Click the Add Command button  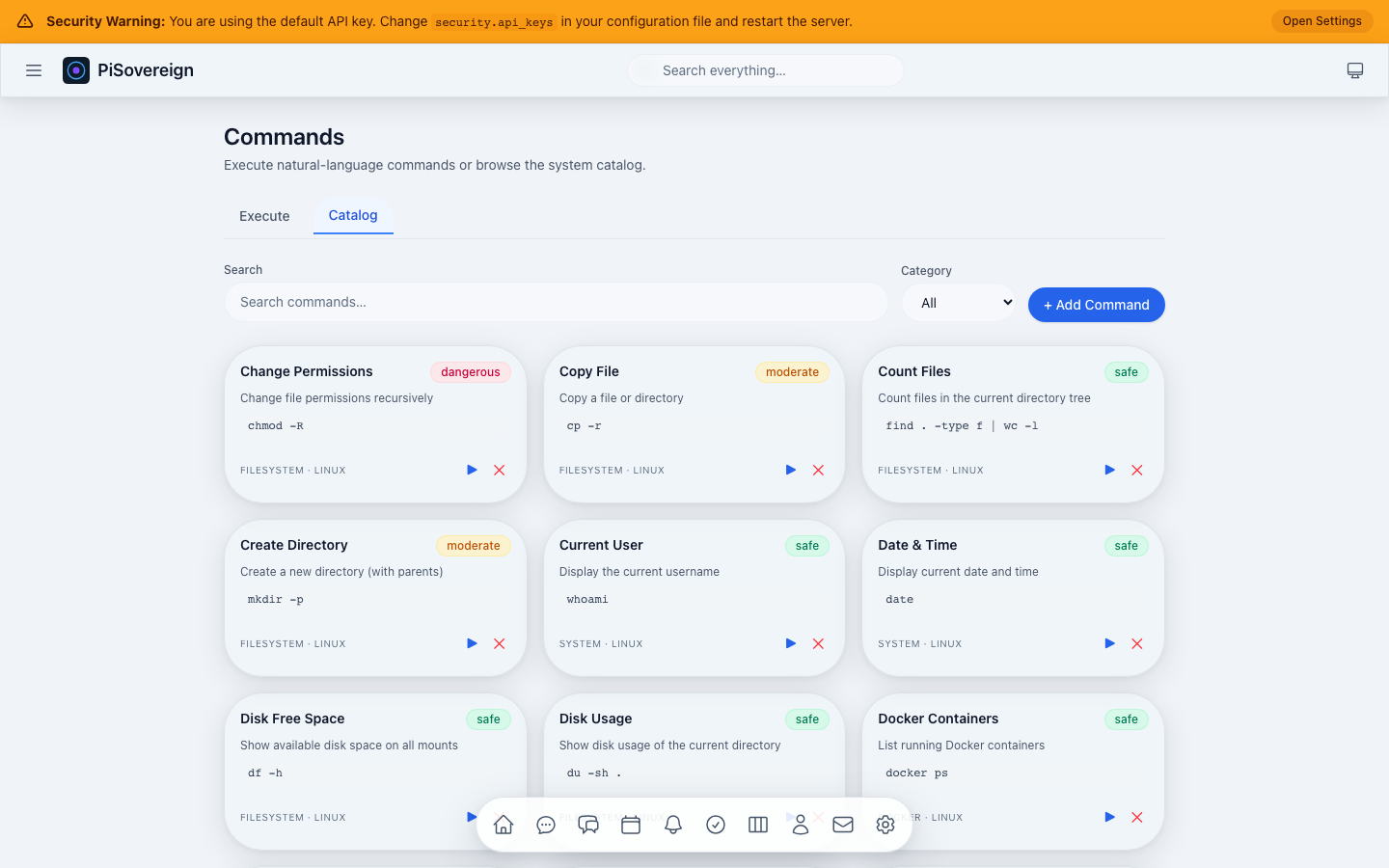1096,304
